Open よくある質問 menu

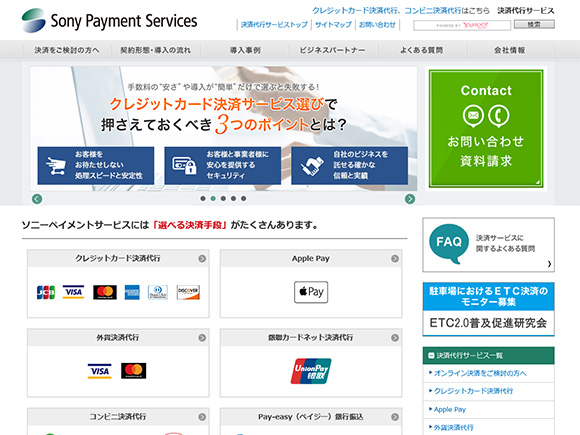pos(422,50)
